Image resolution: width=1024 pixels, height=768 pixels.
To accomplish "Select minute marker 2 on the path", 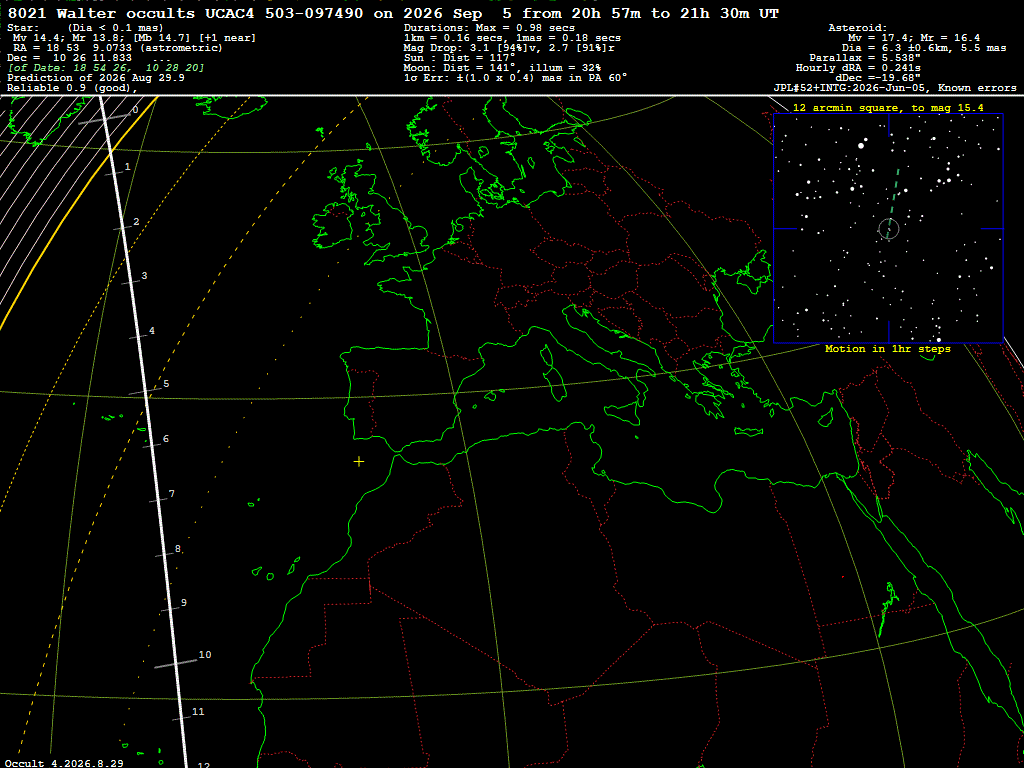I will pos(136,222).
